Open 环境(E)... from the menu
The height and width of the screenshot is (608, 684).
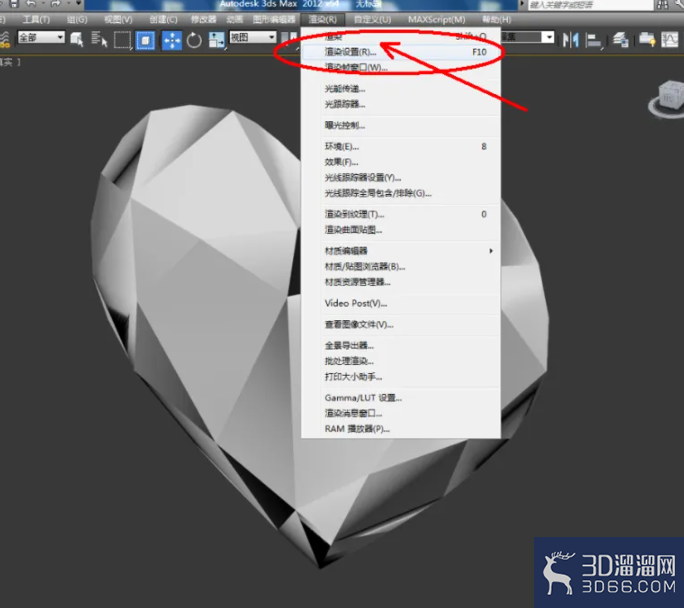coord(400,147)
